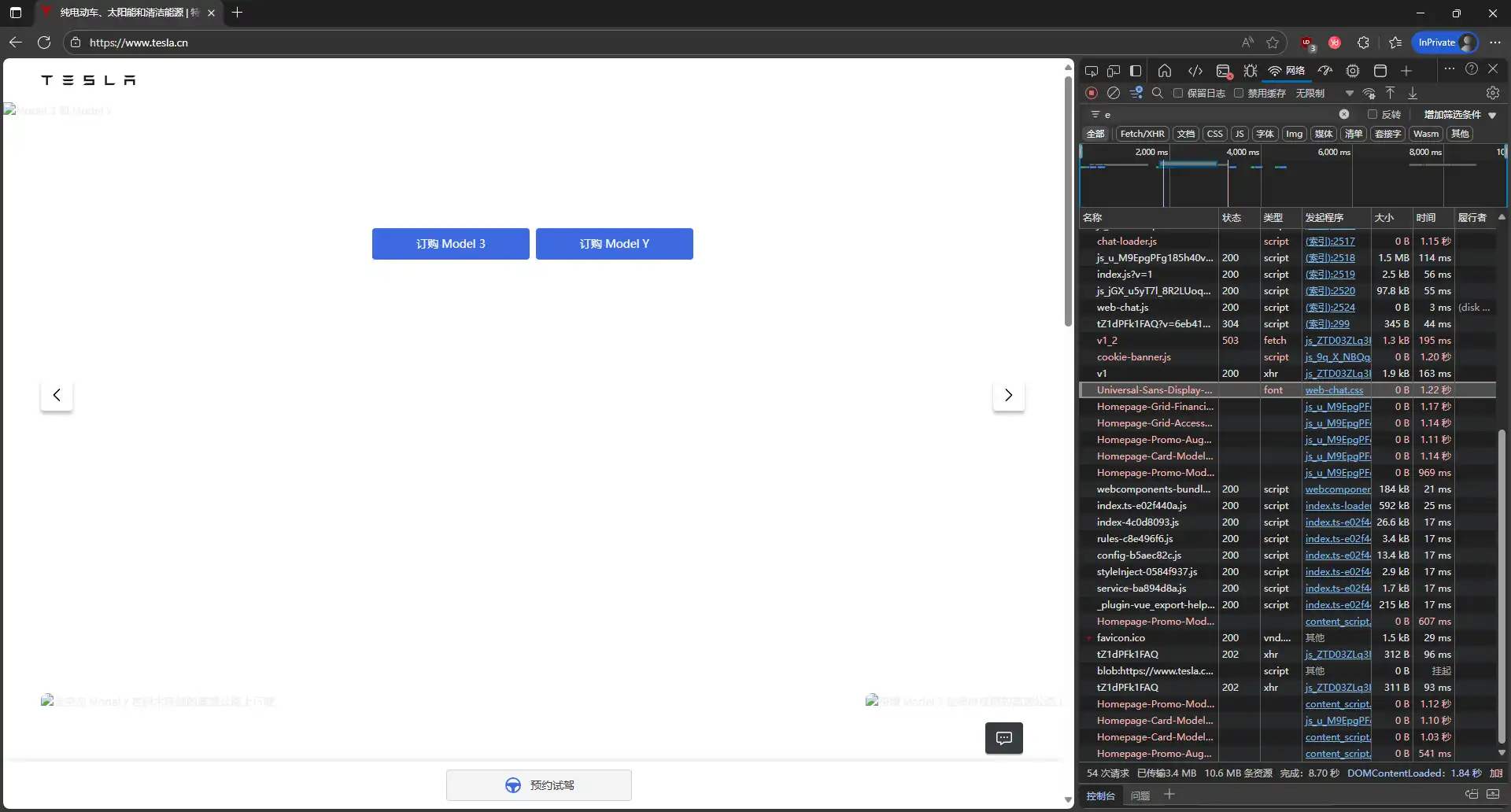Open the Application window icon panel
The height and width of the screenshot is (812, 1511).
(x=1380, y=71)
